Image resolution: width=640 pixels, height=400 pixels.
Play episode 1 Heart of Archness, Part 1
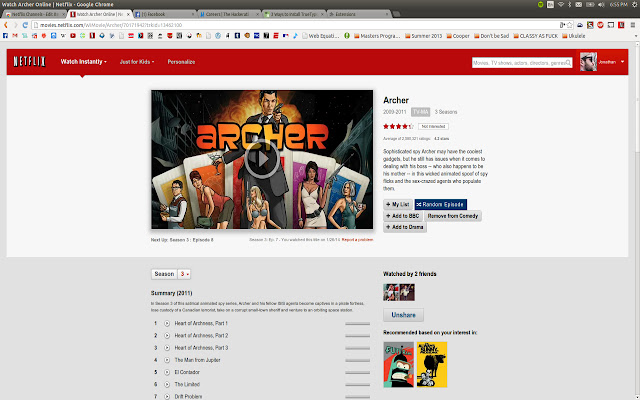coord(167,323)
